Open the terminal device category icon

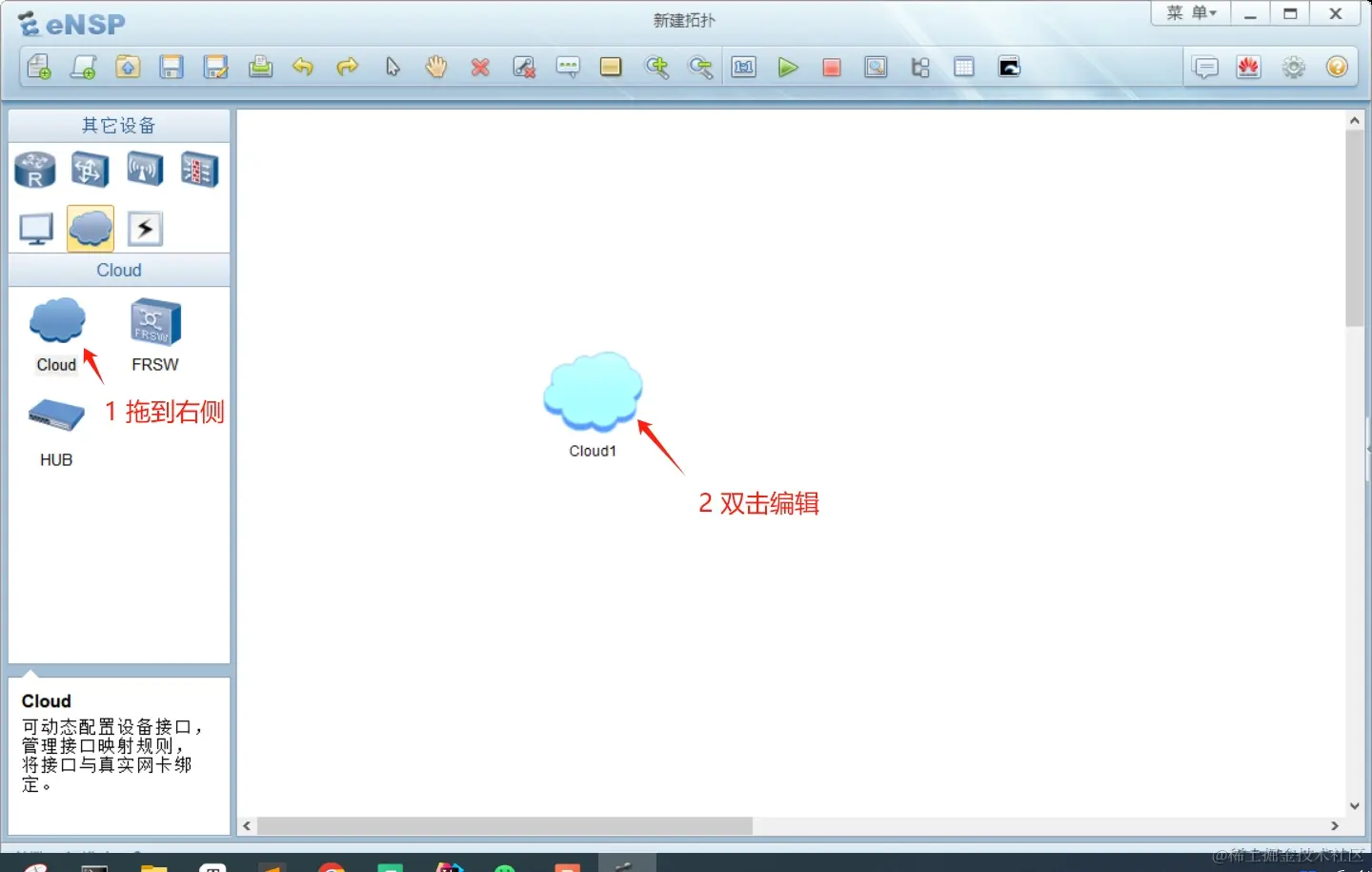tap(34, 228)
